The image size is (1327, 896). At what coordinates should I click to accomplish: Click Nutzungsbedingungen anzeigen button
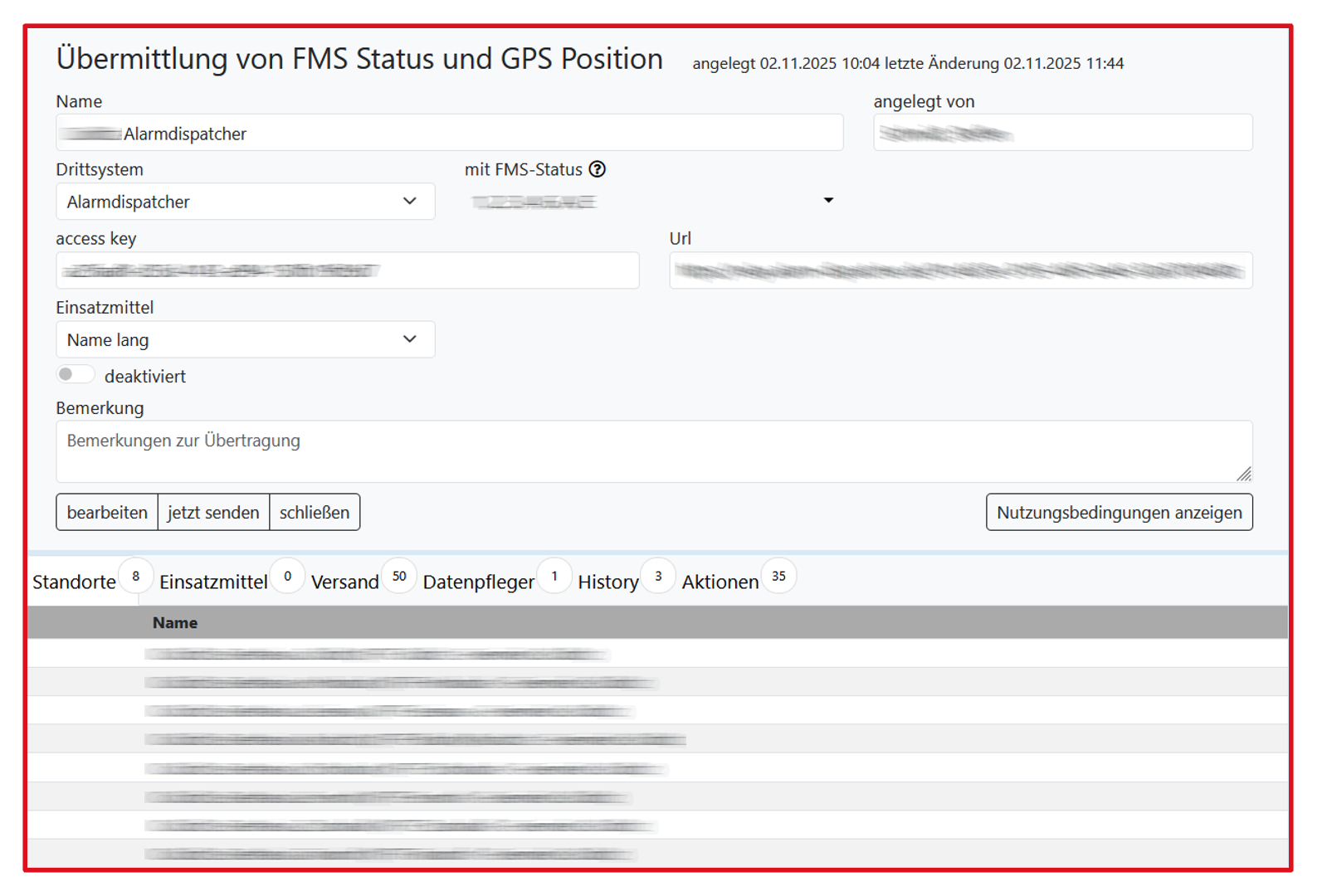pos(1119,513)
